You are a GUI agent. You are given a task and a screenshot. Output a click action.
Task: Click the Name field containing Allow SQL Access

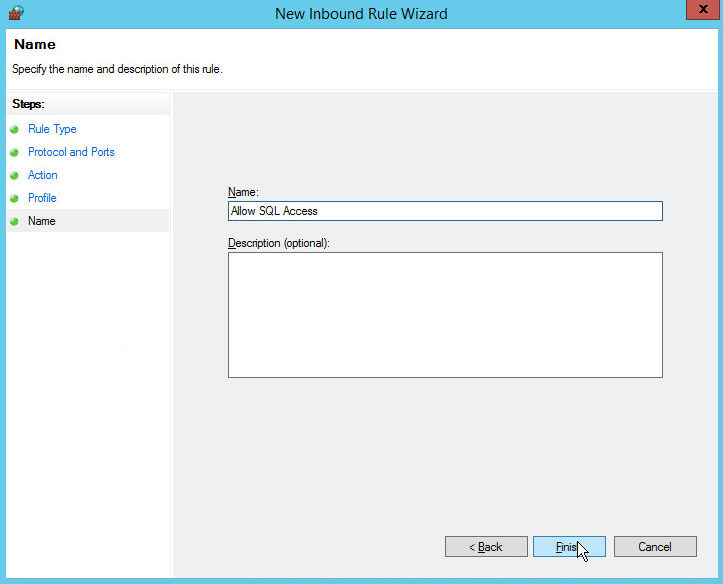pos(445,211)
